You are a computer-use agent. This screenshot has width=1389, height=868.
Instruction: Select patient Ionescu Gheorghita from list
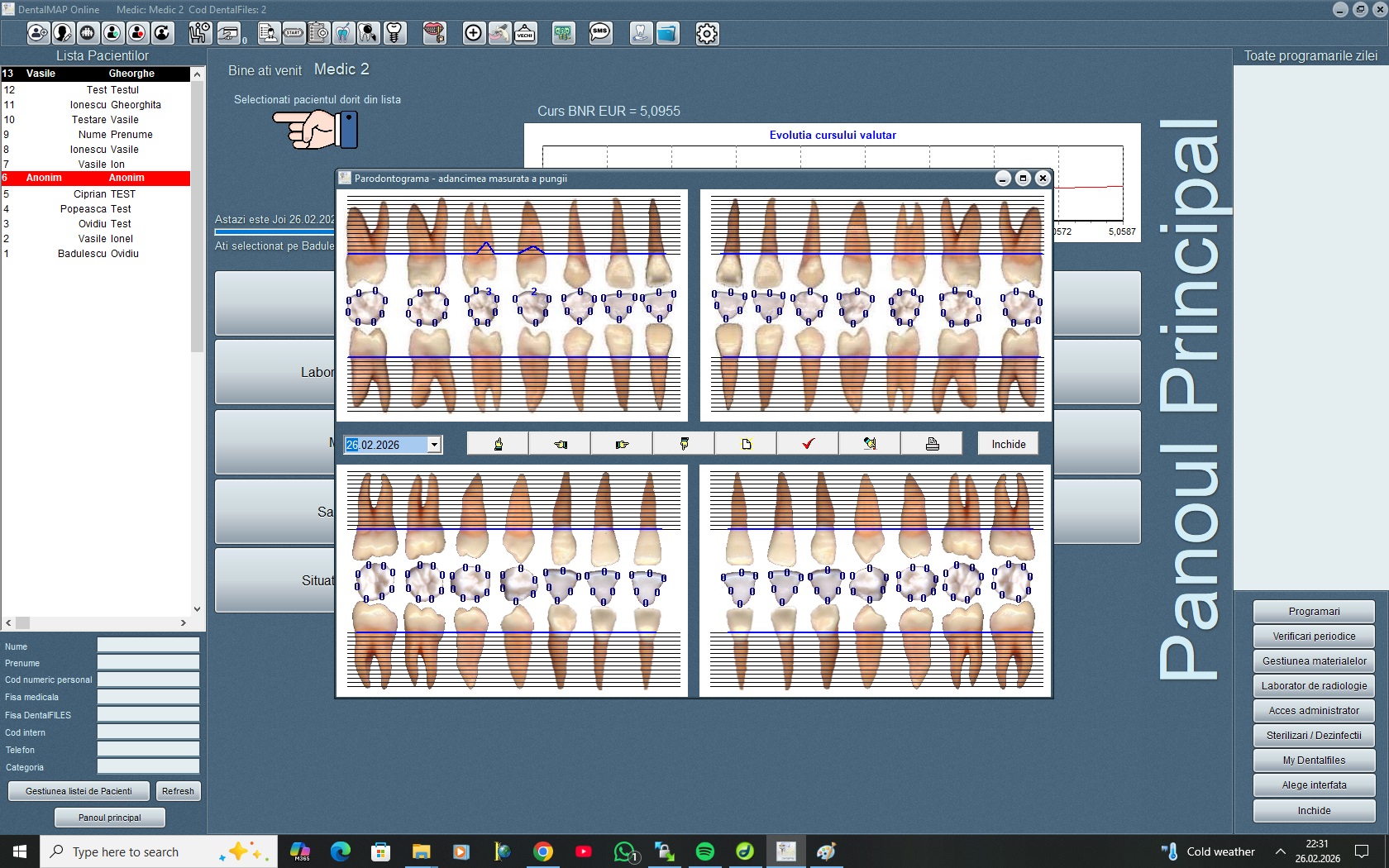[115, 105]
